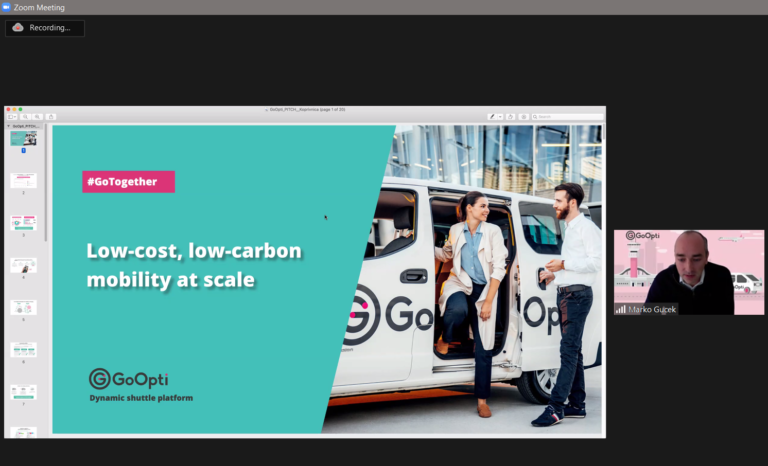Jump to page 3 thumbnail
The height and width of the screenshot is (466, 768).
click(24, 222)
